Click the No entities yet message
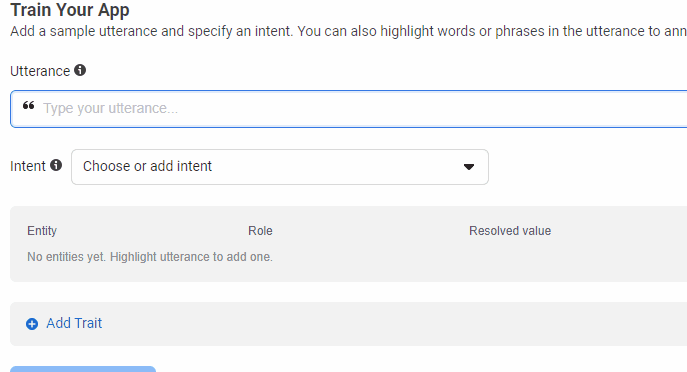The image size is (687, 372). [x=150, y=257]
